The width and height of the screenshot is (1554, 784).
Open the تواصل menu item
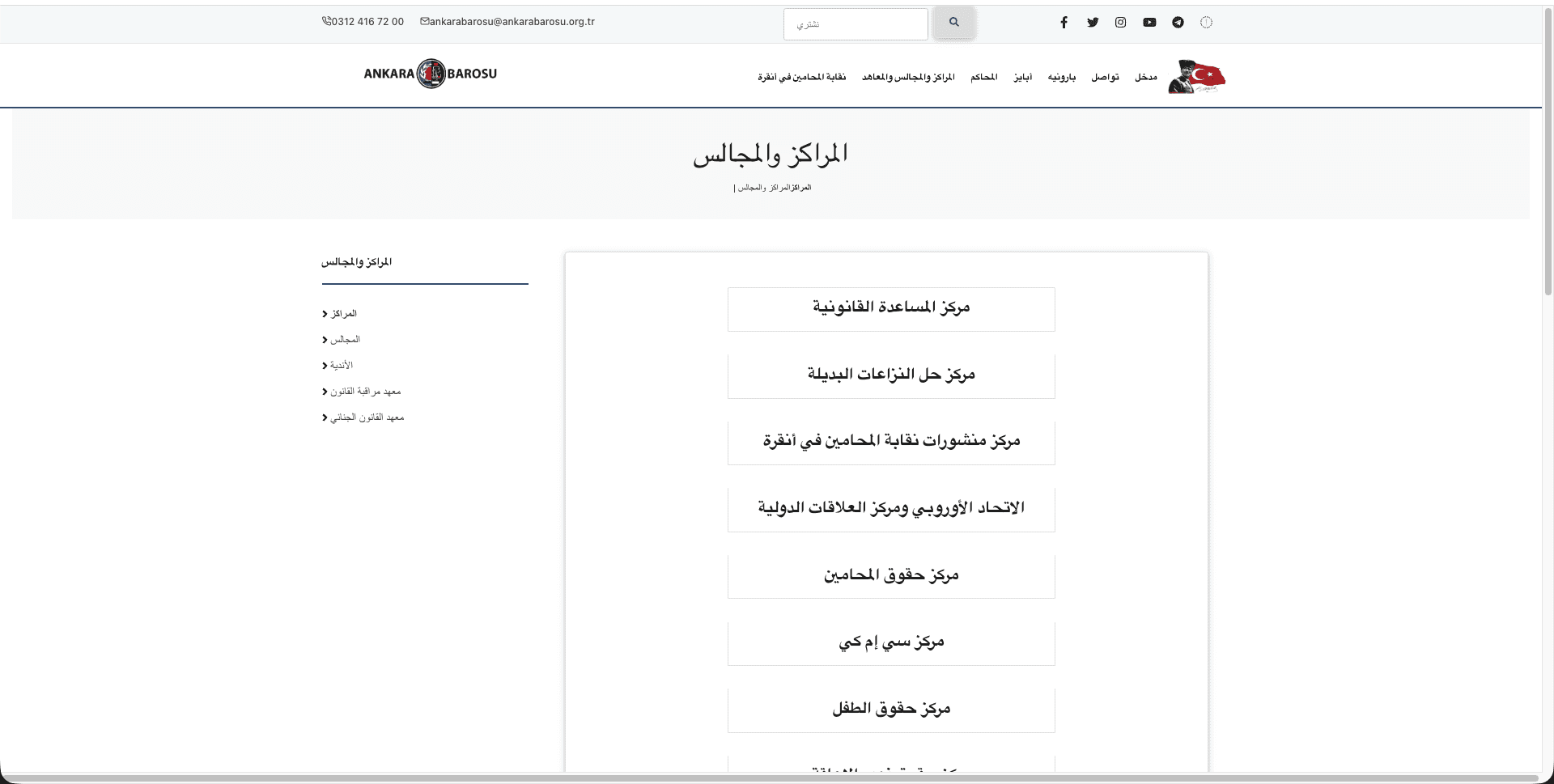(1105, 77)
